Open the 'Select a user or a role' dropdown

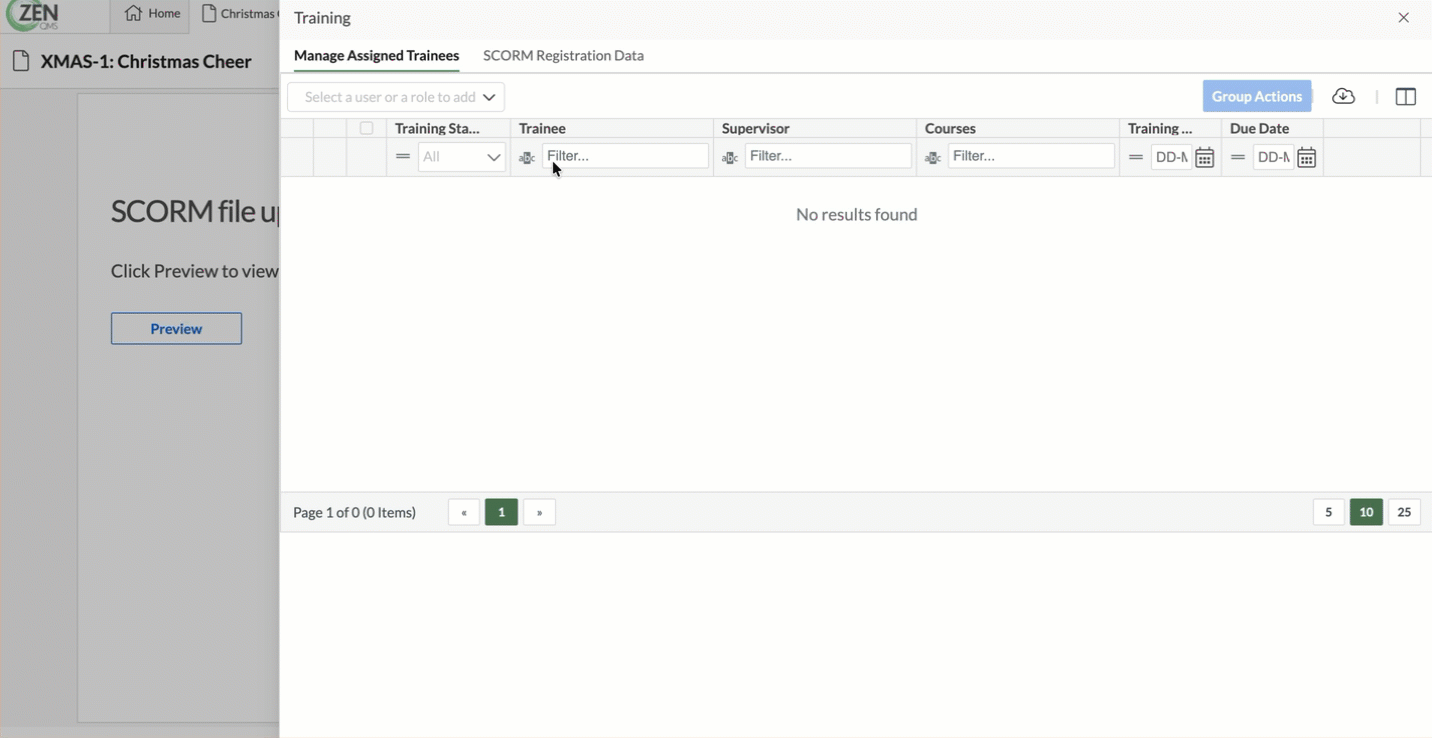pyautogui.click(x=396, y=97)
